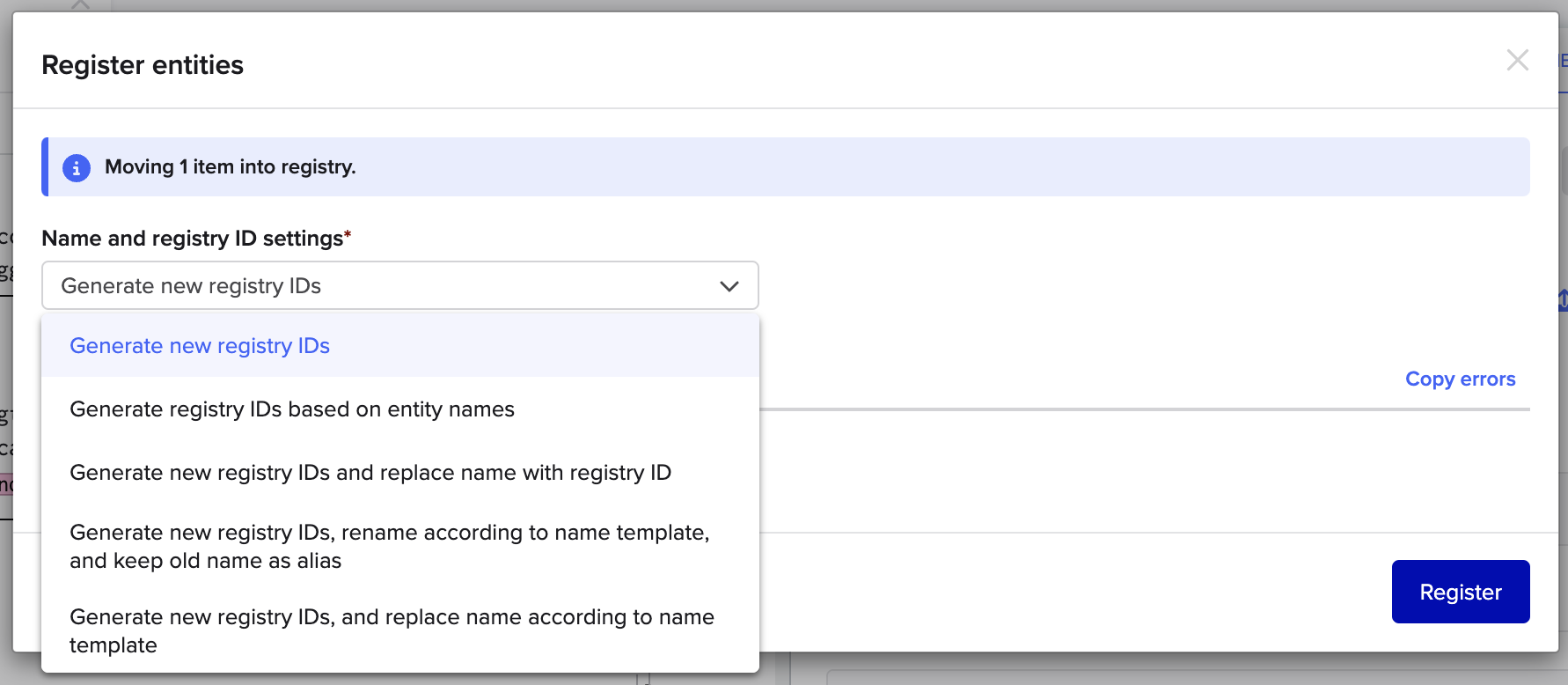
Task: Choose 'Generate registry IDs based on entity names'
Action: [400, 409]
